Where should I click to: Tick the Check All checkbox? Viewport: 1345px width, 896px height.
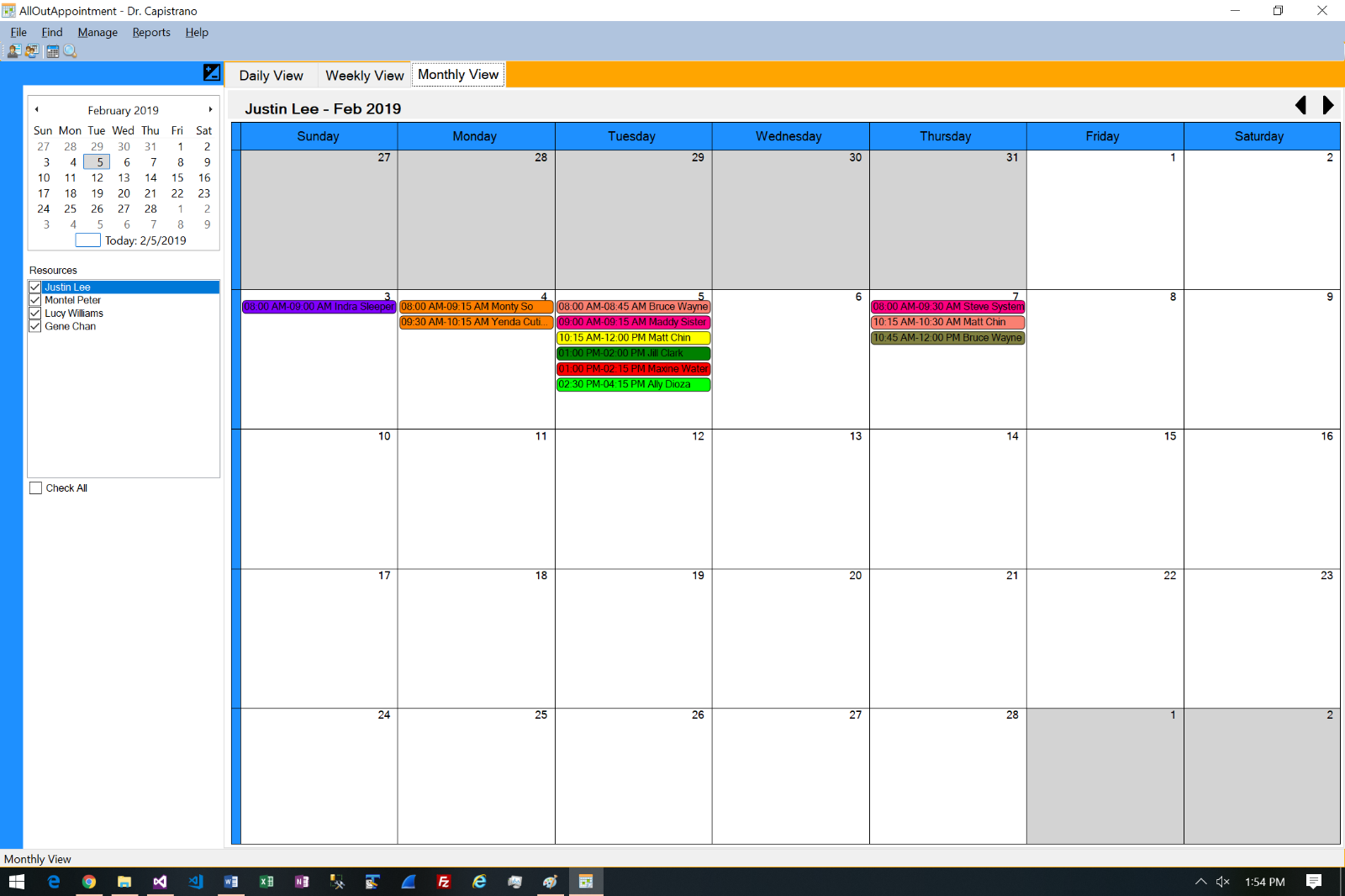[x=35, y=488]
